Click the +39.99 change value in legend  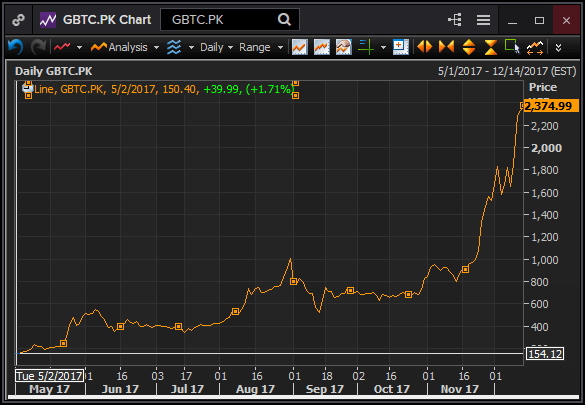coord(221,89)
